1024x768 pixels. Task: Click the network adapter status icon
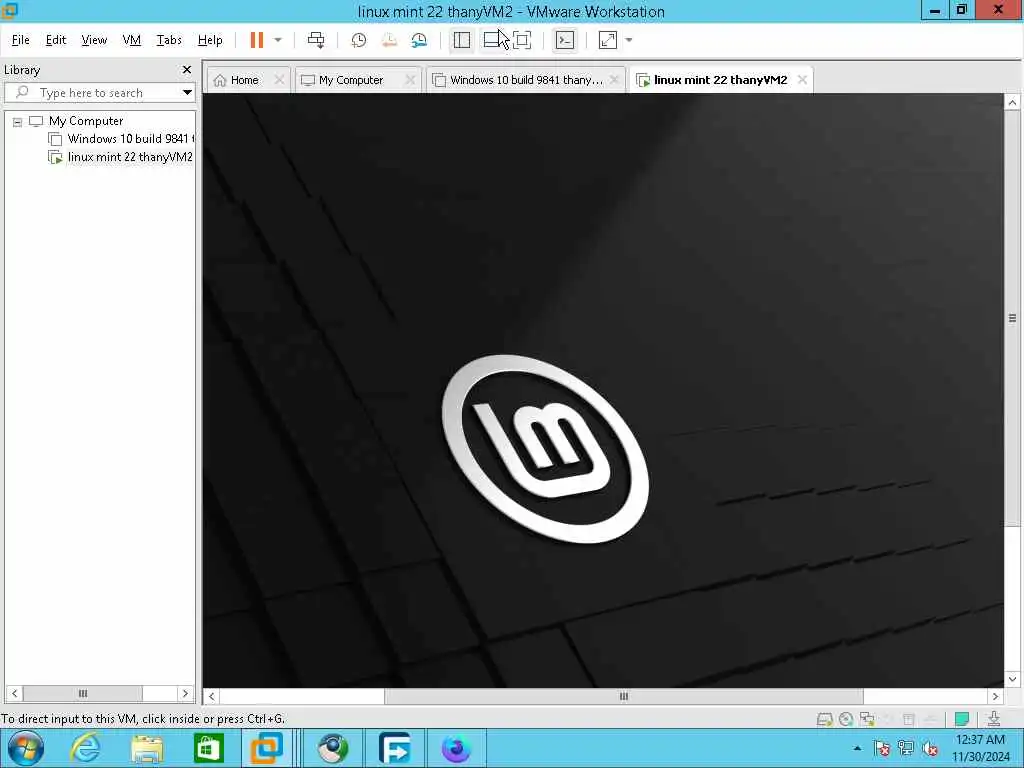pos(867,720)
